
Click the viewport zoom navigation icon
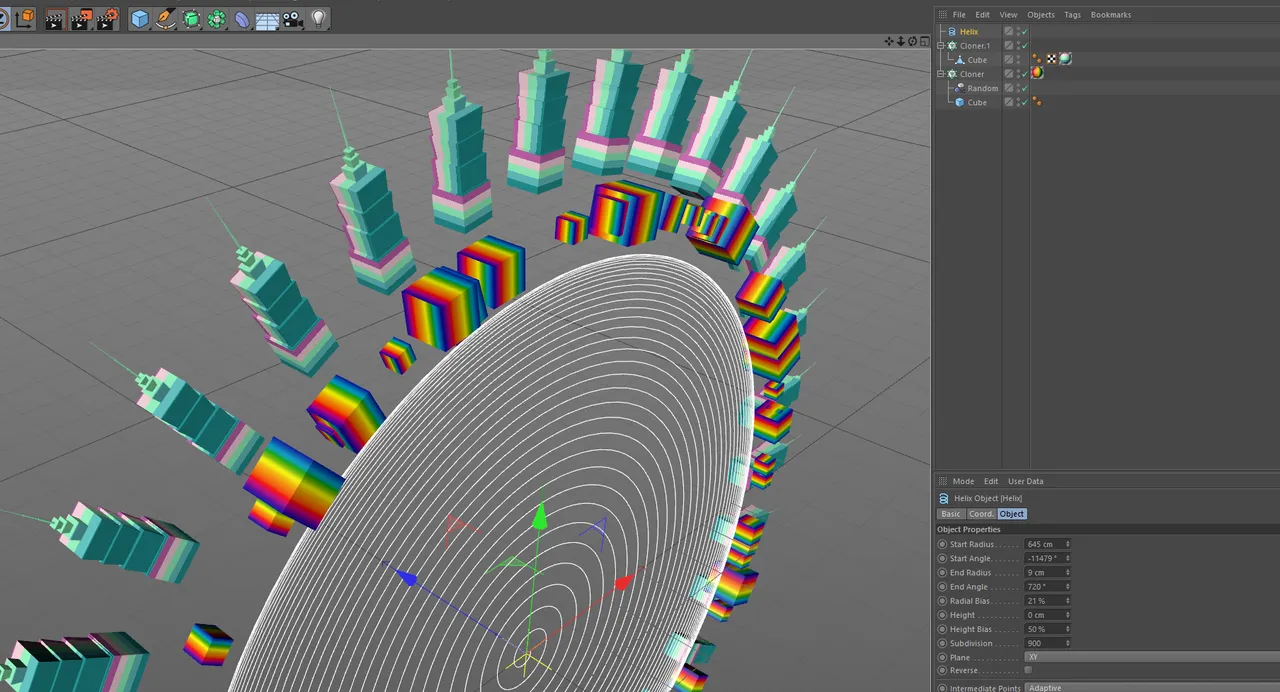[900, 41]
